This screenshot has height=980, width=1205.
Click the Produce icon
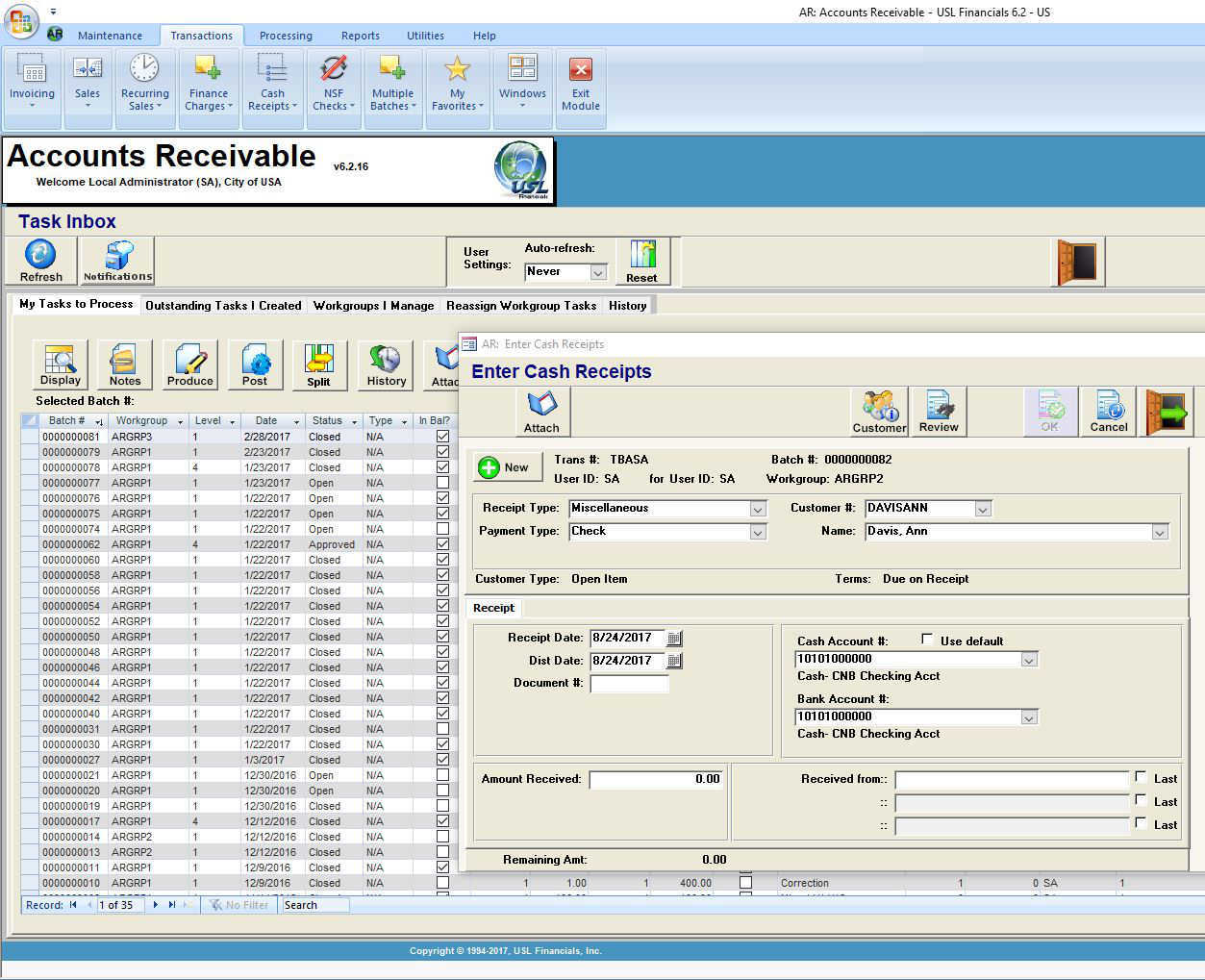point(190,364)
